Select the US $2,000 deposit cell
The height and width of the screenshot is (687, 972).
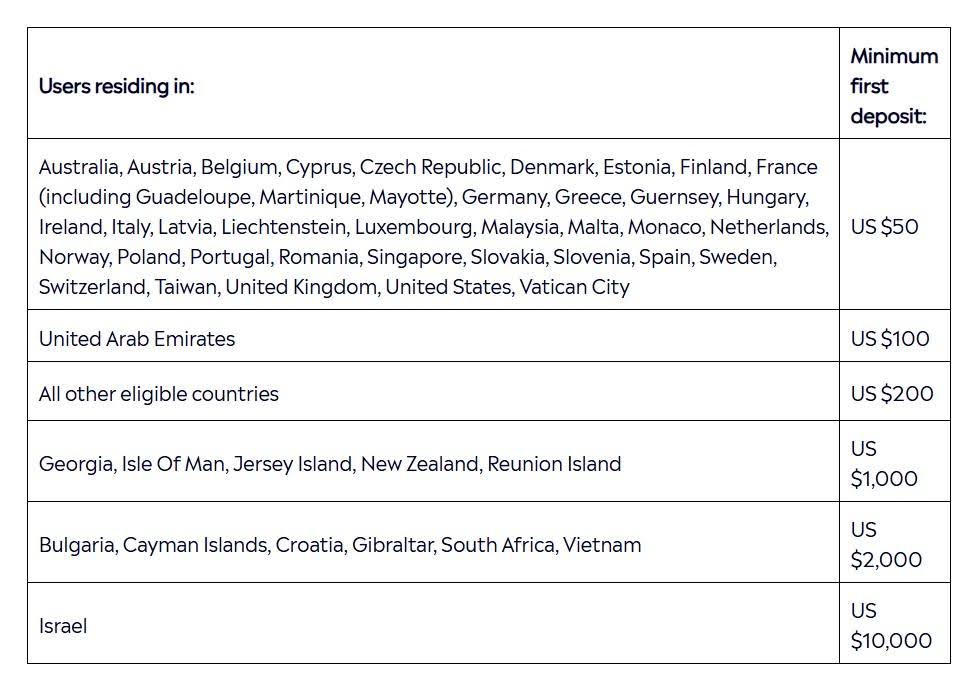pos(886,545)
